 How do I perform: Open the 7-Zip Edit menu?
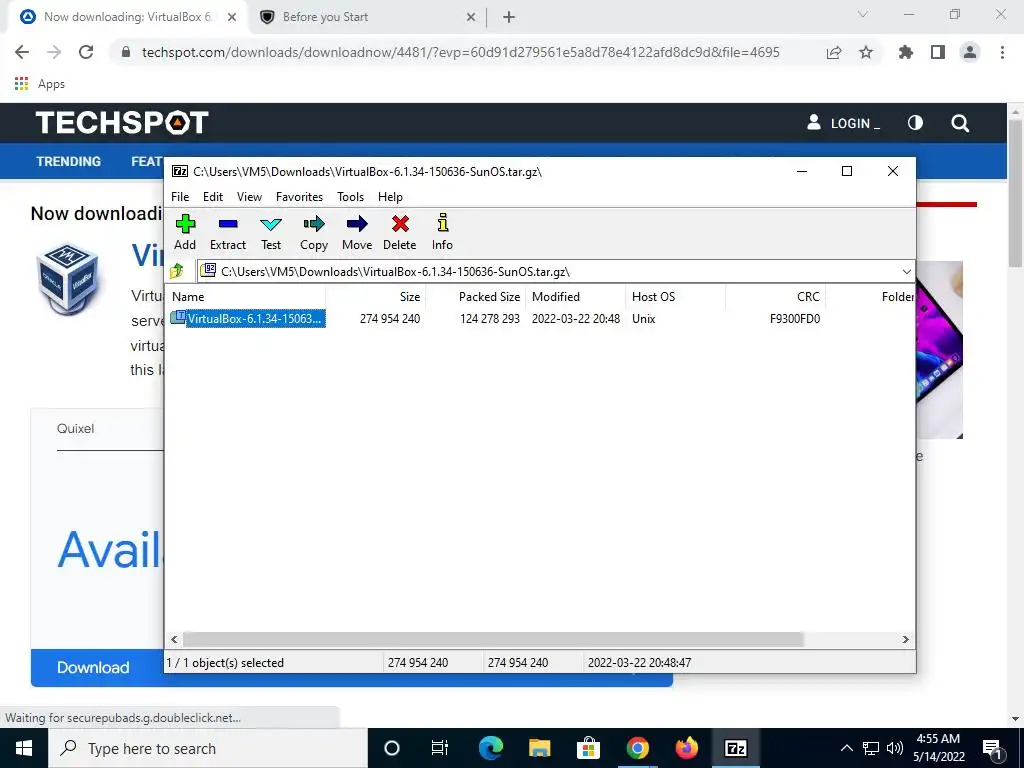pos(213,197)
